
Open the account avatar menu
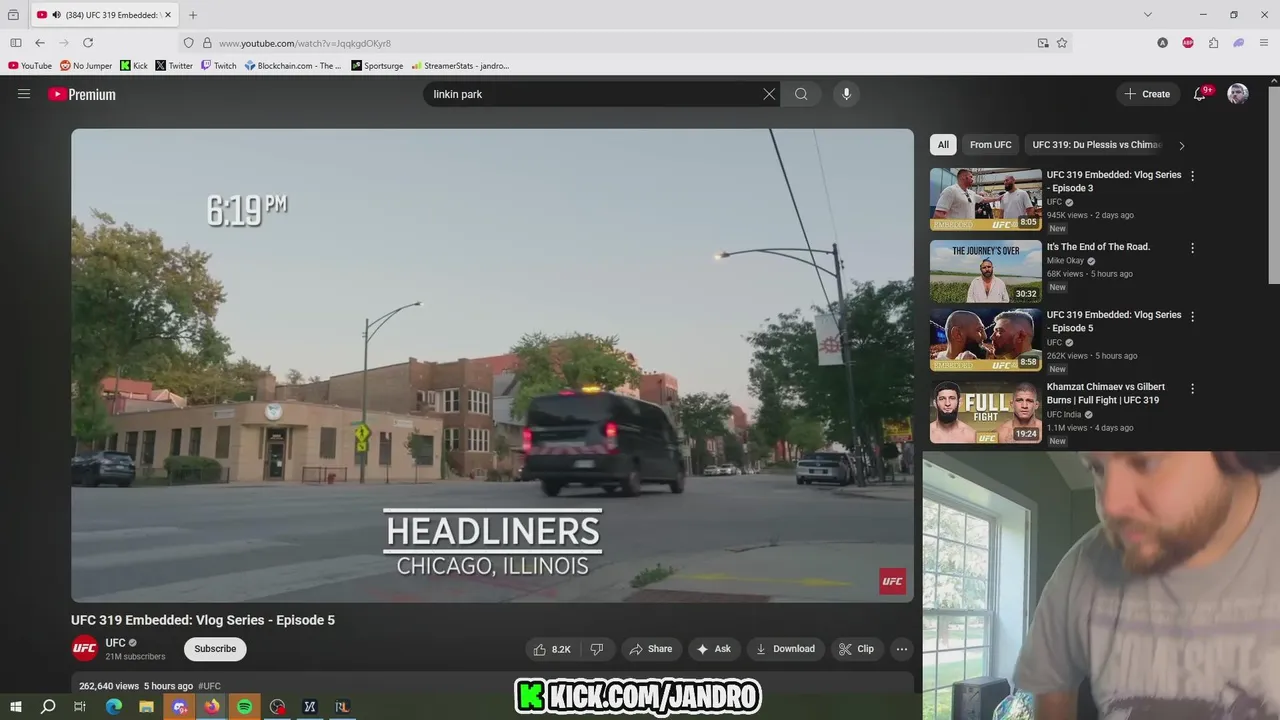point(1238,94)
